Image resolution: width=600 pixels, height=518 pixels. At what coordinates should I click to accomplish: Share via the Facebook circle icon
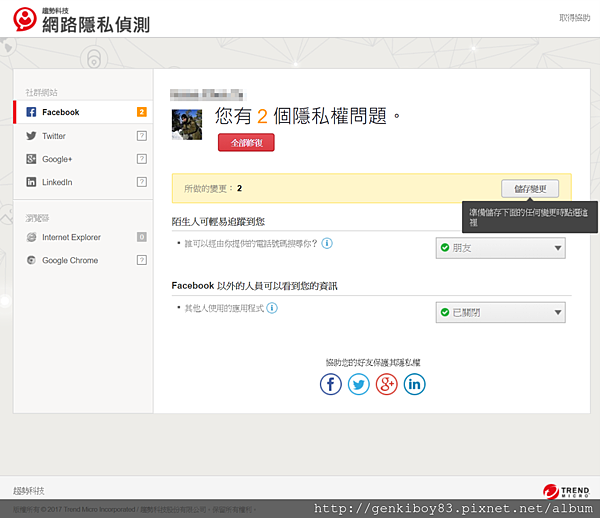[x=331, y=384]
